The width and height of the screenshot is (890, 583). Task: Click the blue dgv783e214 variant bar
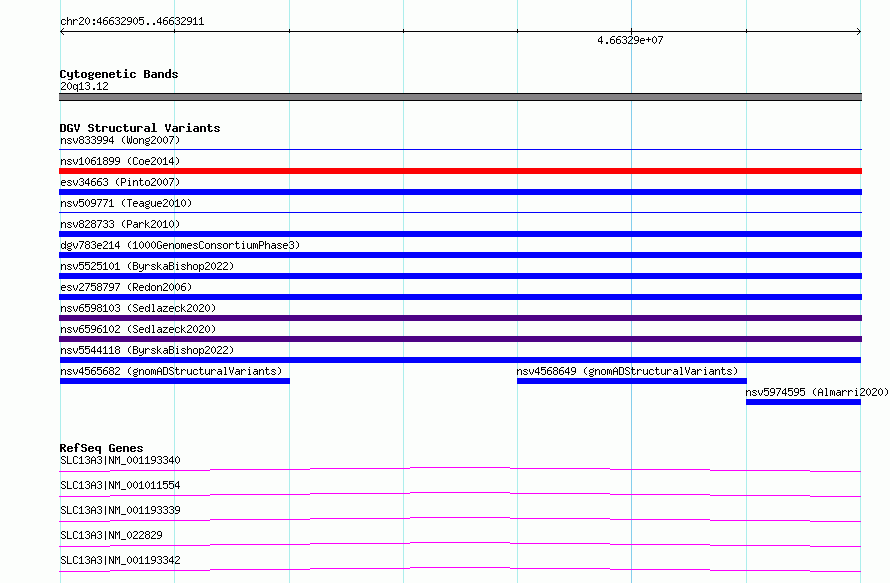[460, 255]
